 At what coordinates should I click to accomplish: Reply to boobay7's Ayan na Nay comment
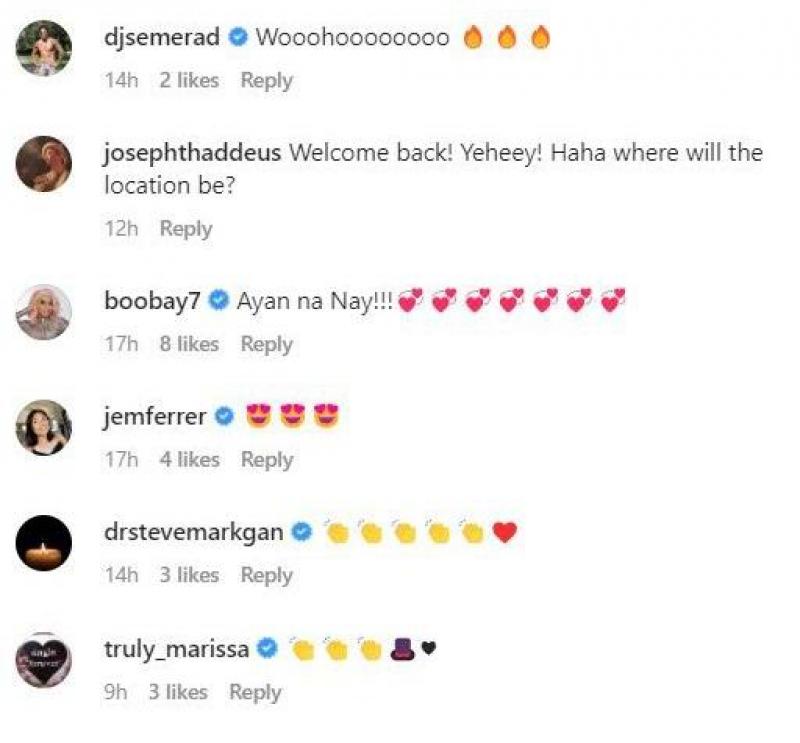267,344
